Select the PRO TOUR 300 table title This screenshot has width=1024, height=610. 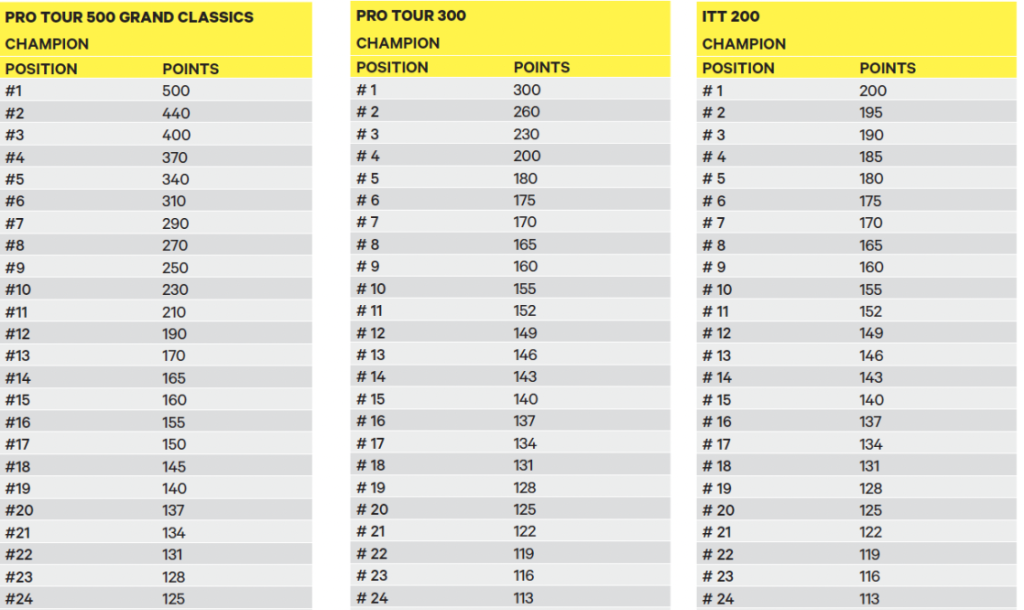point(411,16)
